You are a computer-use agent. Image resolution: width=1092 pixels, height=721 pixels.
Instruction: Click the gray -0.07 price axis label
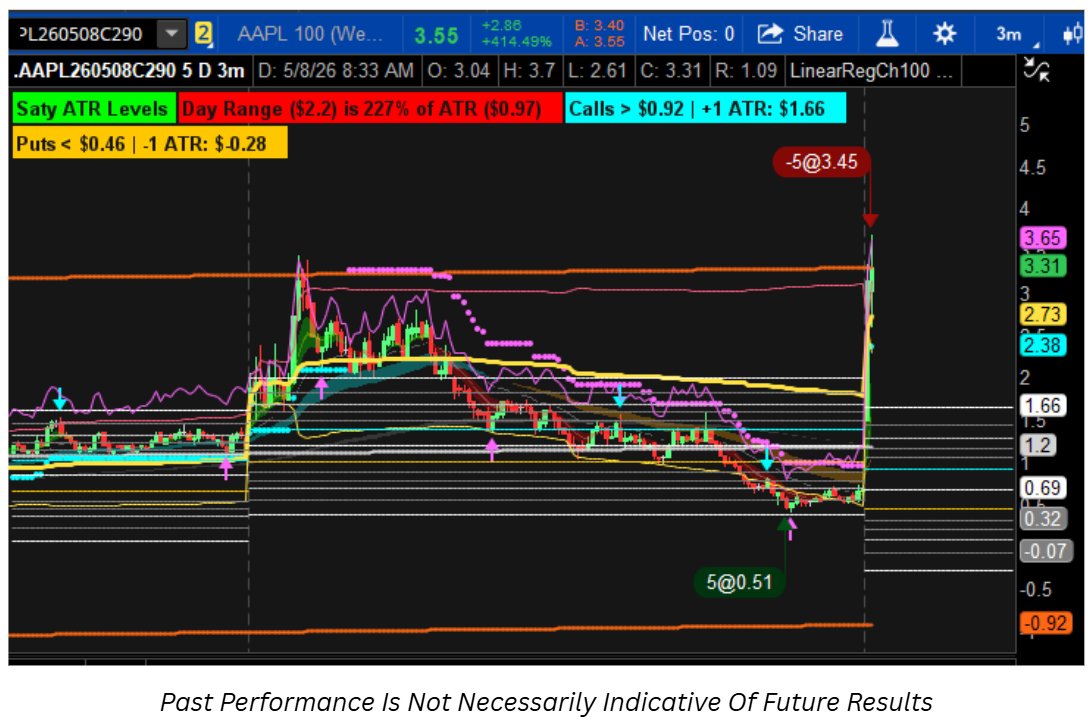click(1047, 551)
